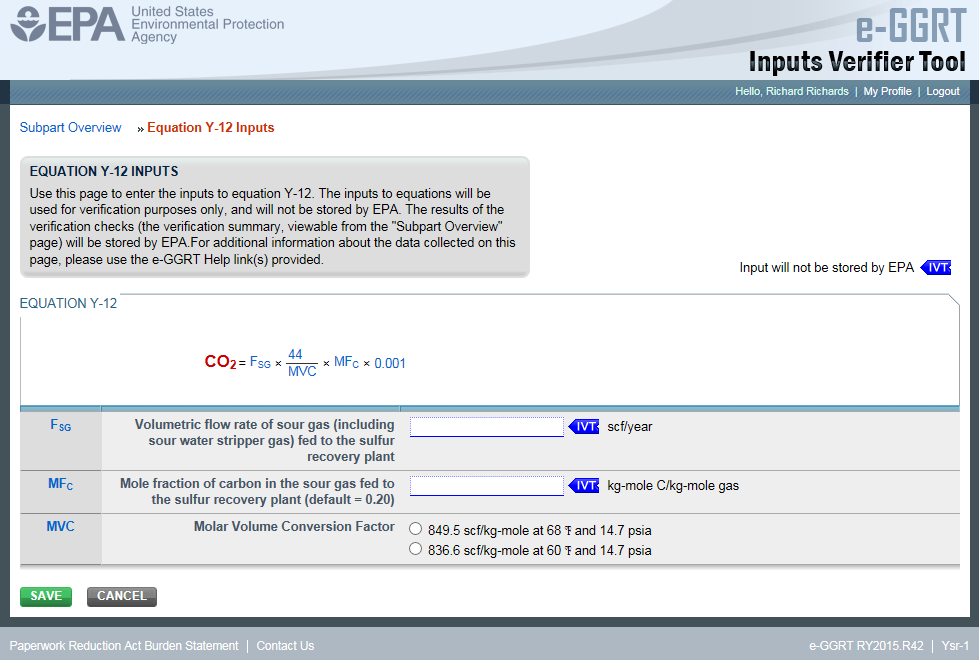This screenshot has width=979, height=660.
Task: Click the 'Molar Volume Conversion Factor' label
Action: tap(294, 526)
